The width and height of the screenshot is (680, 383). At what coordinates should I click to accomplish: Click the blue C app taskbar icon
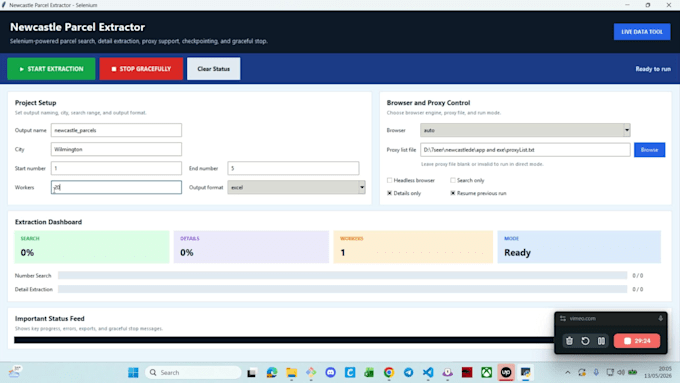coord(350,373)
